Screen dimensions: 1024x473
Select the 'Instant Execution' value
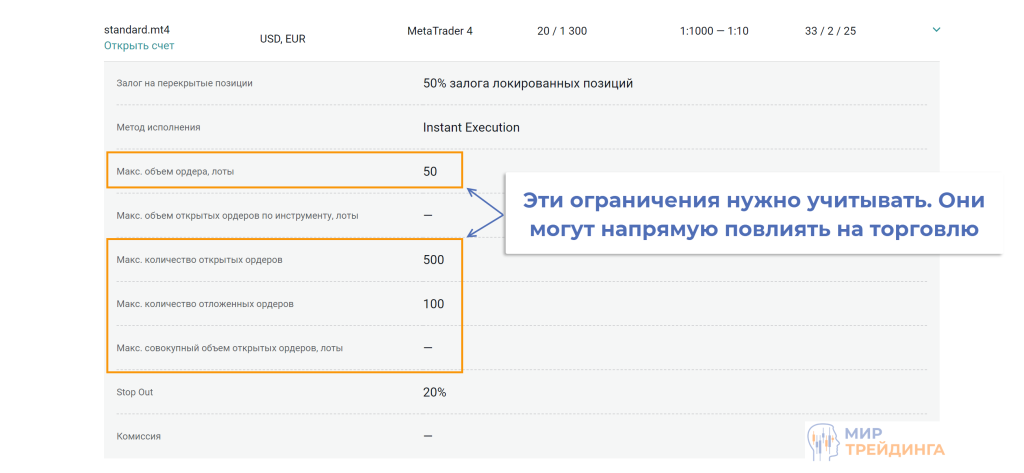pos(471,128)
